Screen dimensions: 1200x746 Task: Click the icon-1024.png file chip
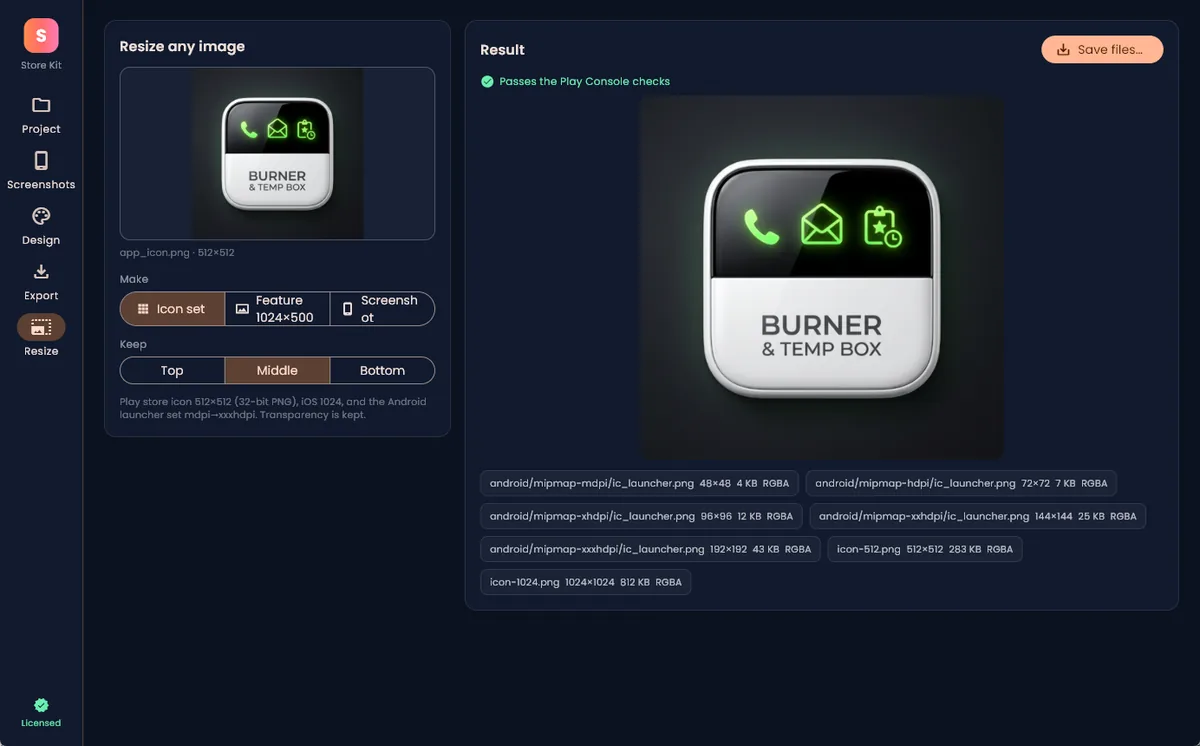pos(585,582)
